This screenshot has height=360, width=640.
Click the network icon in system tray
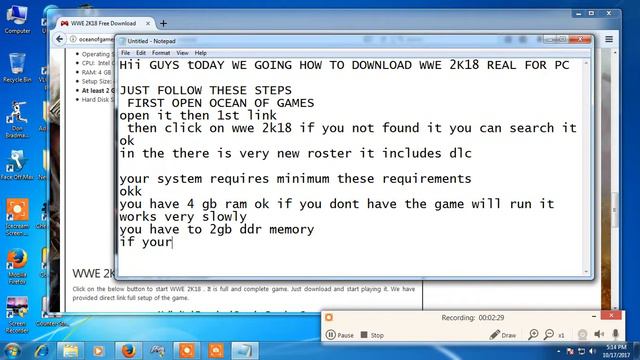pyautogui.click(x=581, y=351)
